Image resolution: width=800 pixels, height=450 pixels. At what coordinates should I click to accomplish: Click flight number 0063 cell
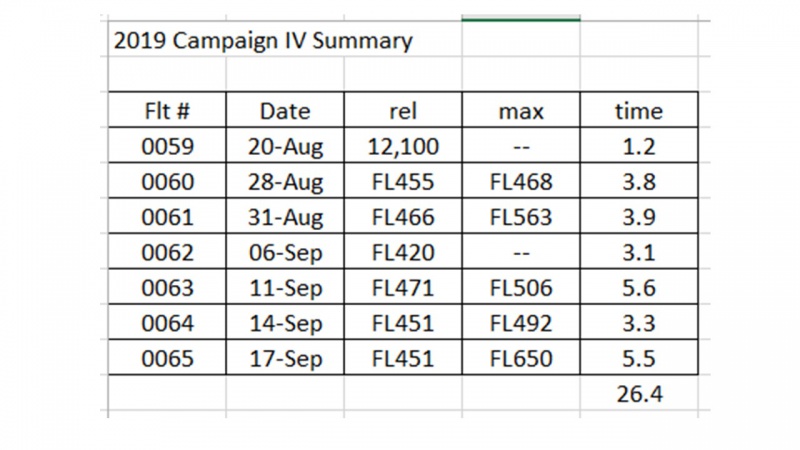click(x=169, y=287)
